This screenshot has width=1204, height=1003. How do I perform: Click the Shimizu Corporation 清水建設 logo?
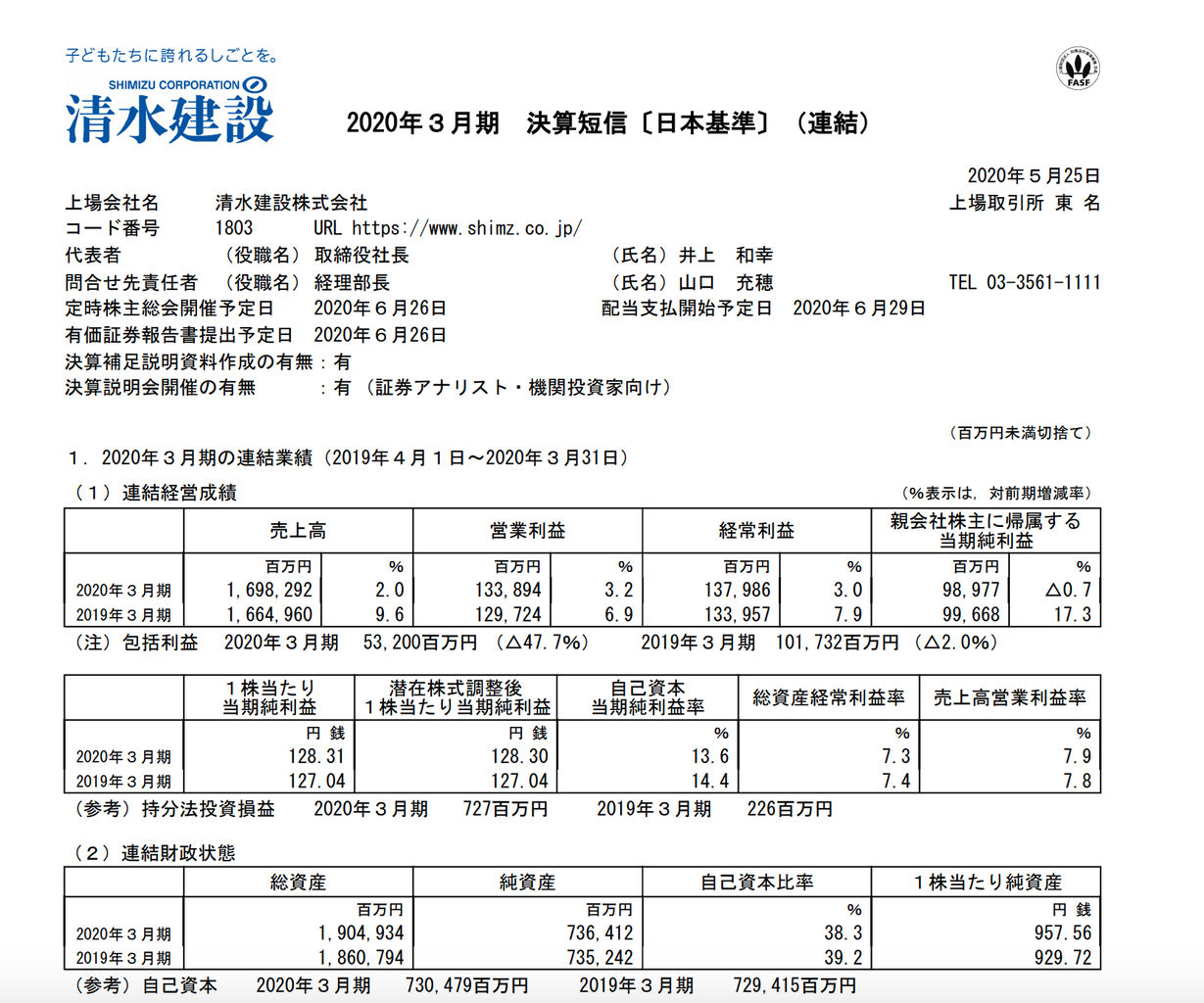[x=169, y=110]
